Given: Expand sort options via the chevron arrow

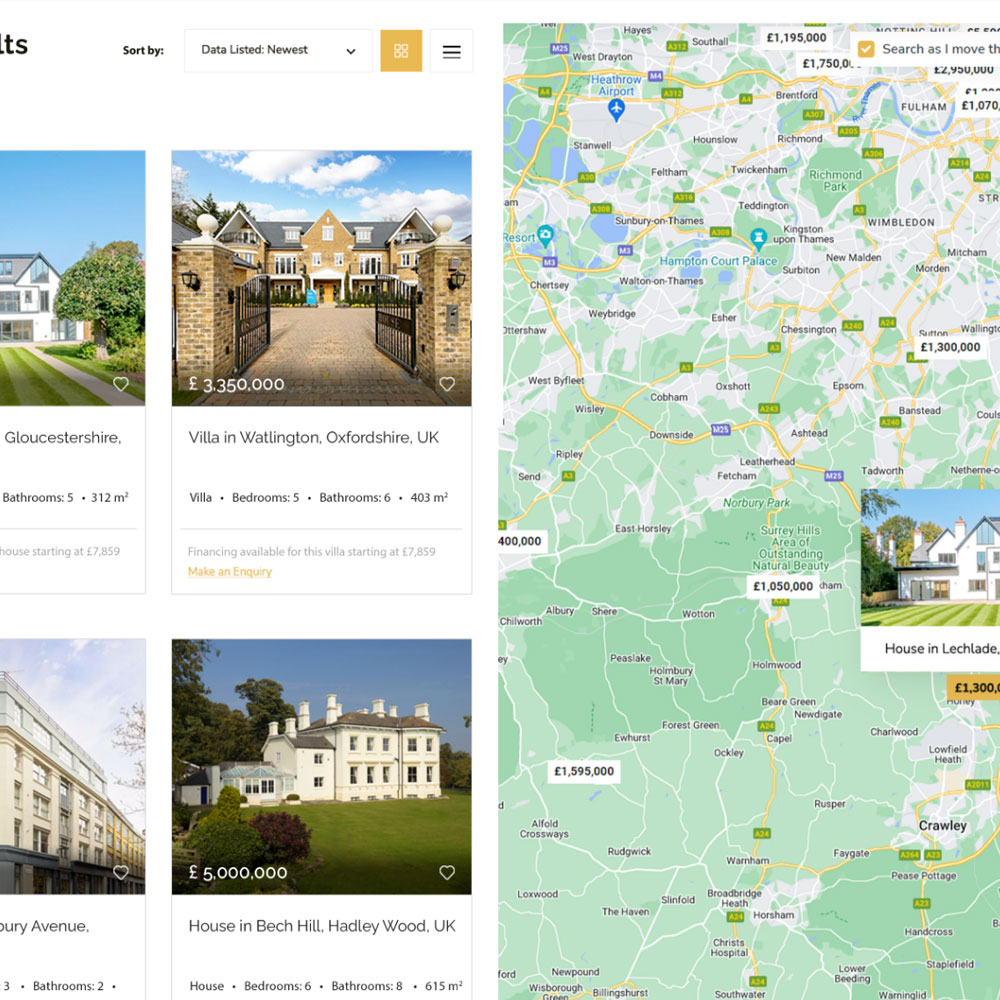Looking at the screenshot, I should click(x=351, y=51).
